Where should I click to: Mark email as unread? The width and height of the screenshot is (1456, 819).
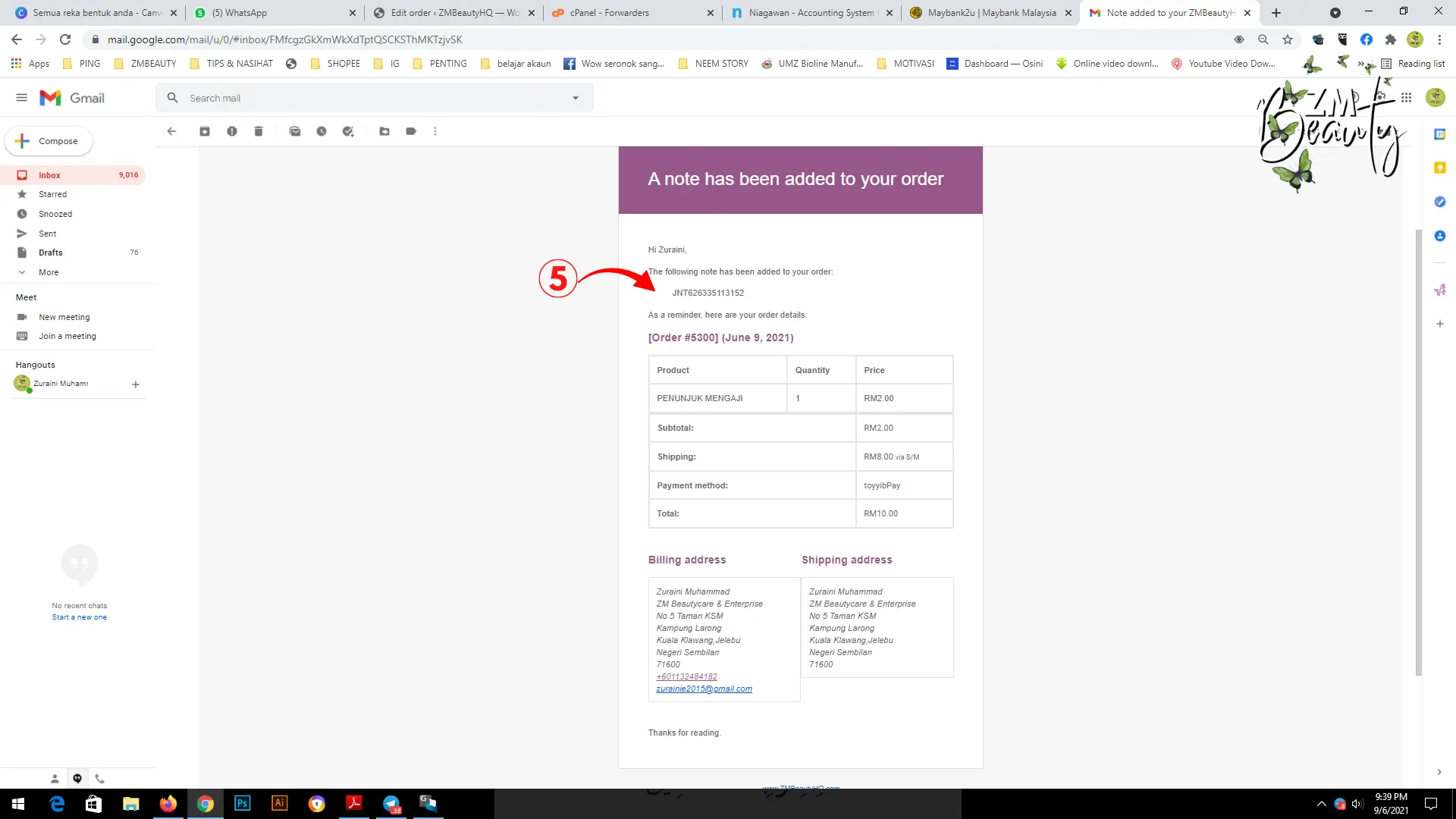point(295,131)
